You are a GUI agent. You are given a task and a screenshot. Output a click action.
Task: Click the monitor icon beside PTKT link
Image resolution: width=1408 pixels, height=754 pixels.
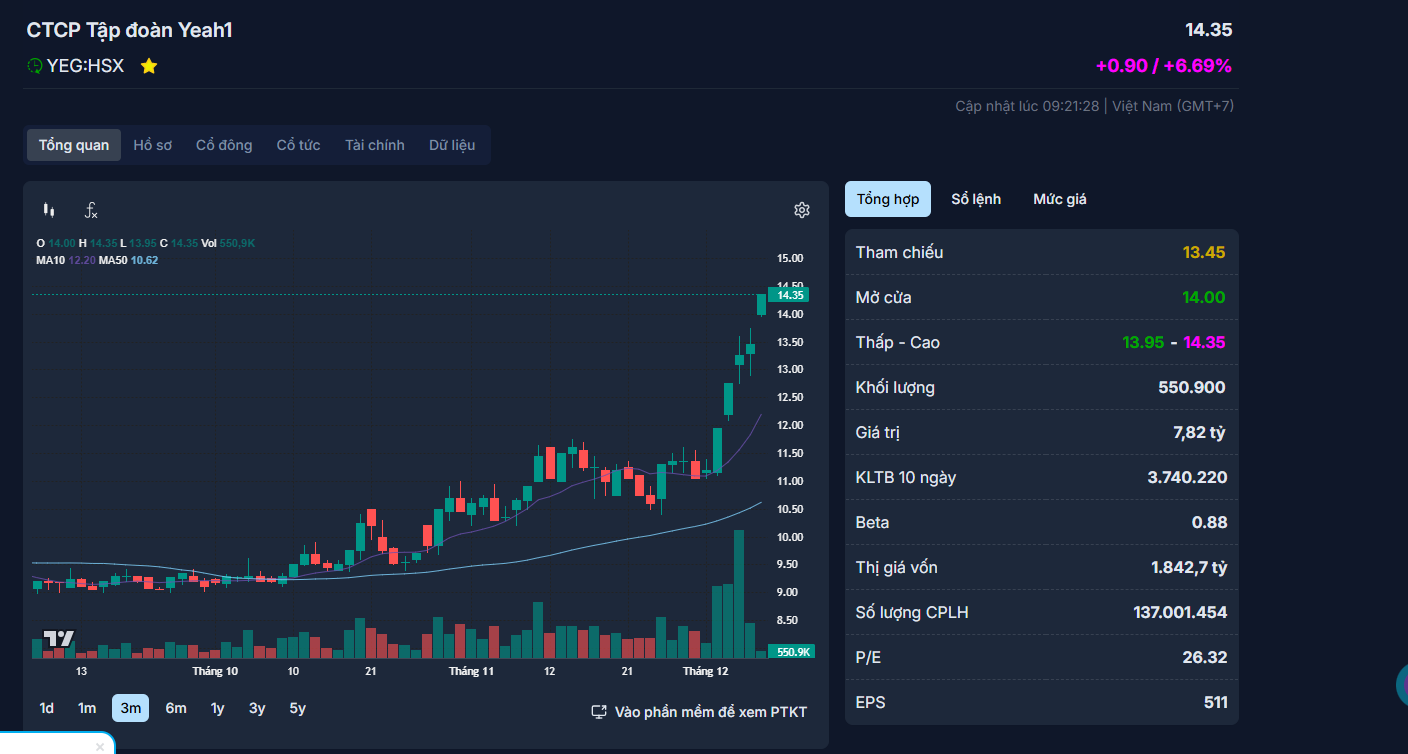pyautogui.click(x=599, y=712)
